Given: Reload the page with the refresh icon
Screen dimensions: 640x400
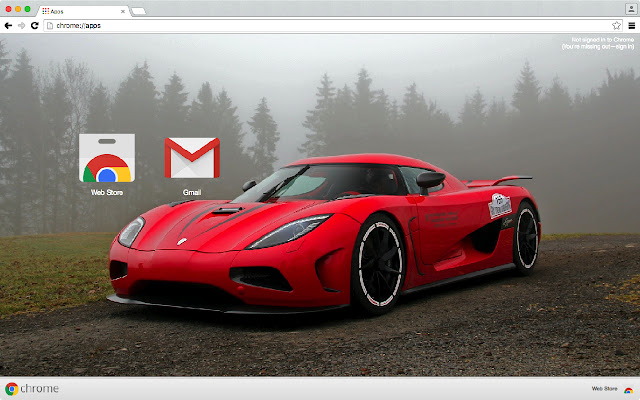Looking at the screenshot, I should tap(35, 26).
